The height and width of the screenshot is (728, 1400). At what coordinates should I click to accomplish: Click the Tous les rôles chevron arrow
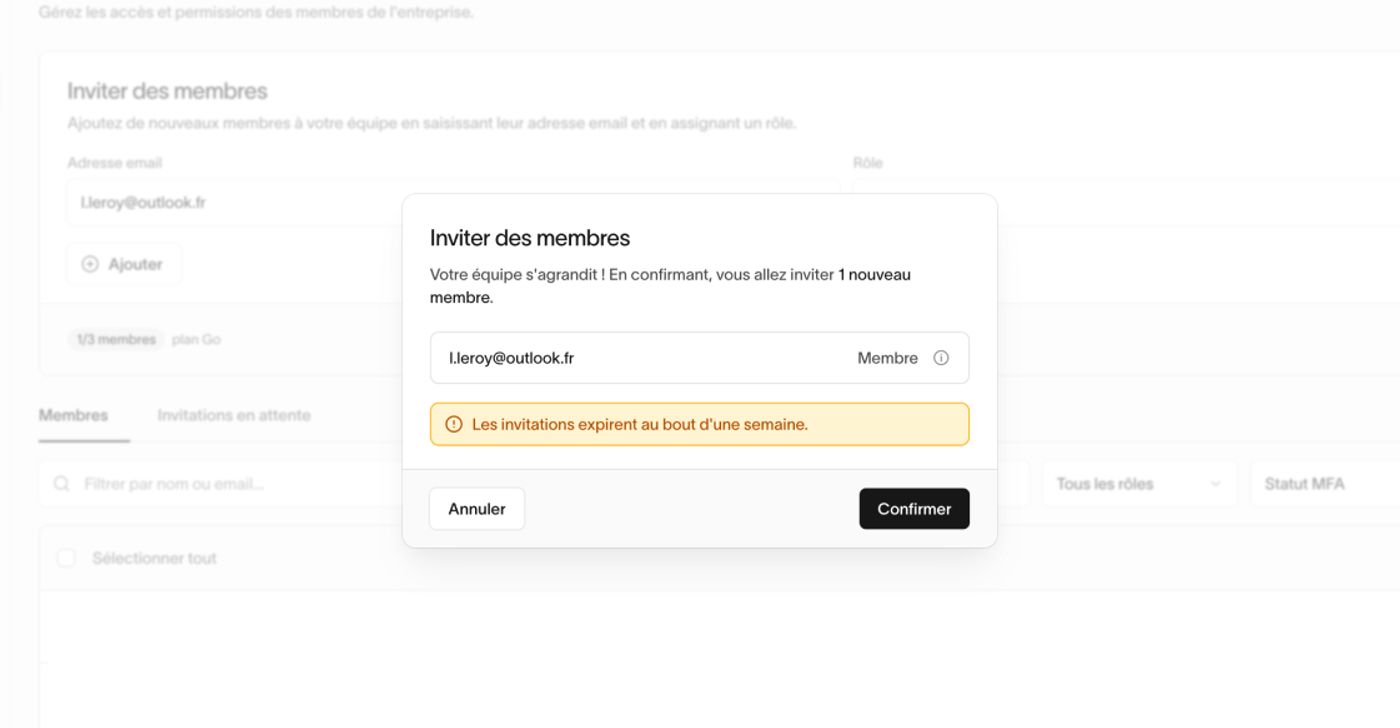(1216, 484)
